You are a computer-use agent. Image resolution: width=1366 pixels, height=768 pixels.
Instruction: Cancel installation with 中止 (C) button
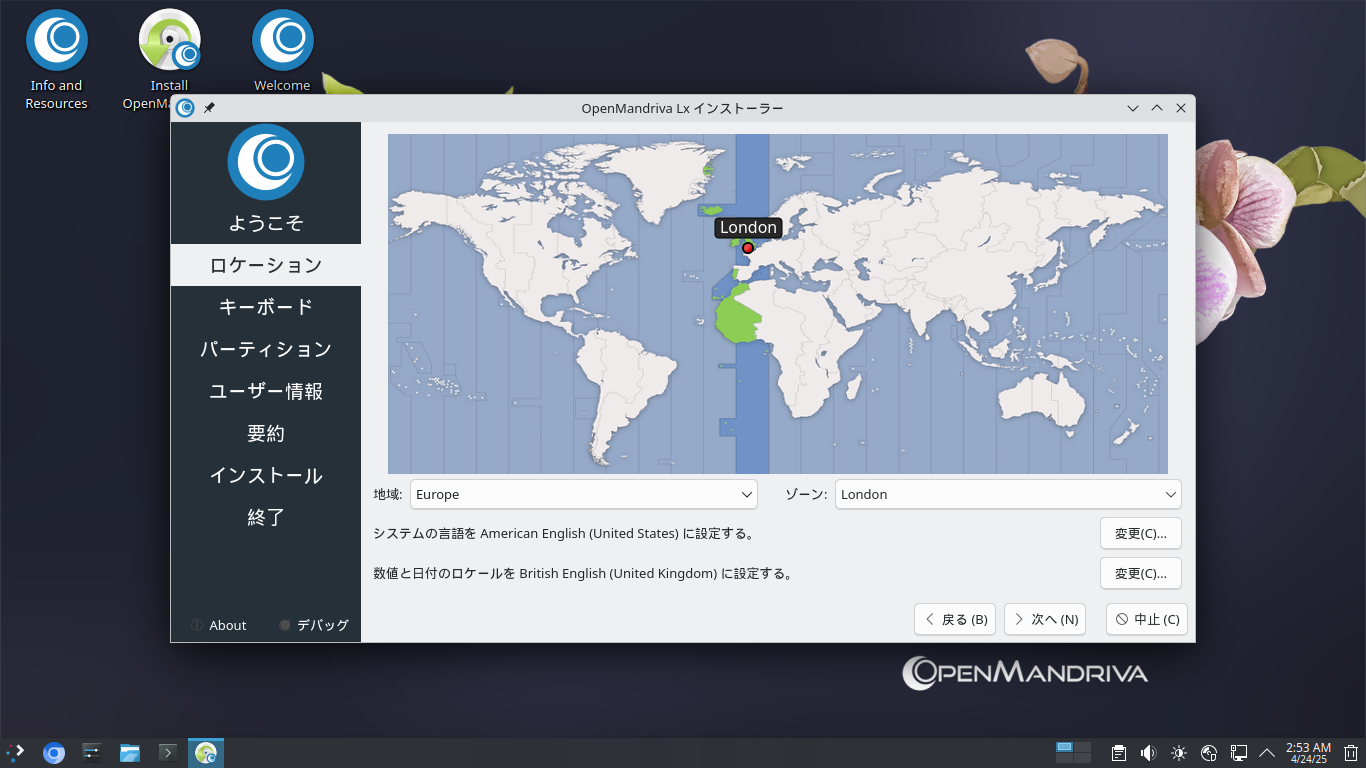pyautogui.click(x=1147, y=619)
